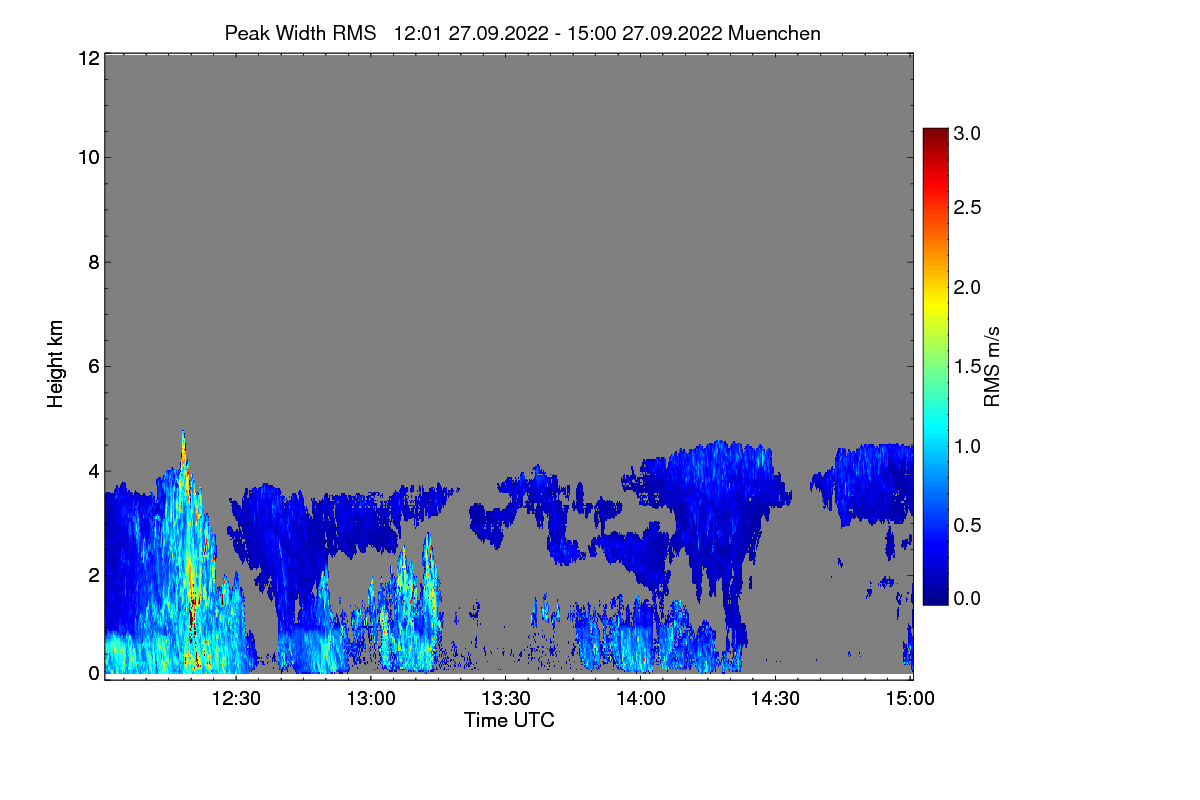Click the 15:00 time tick label

click(x=910, y=699)
